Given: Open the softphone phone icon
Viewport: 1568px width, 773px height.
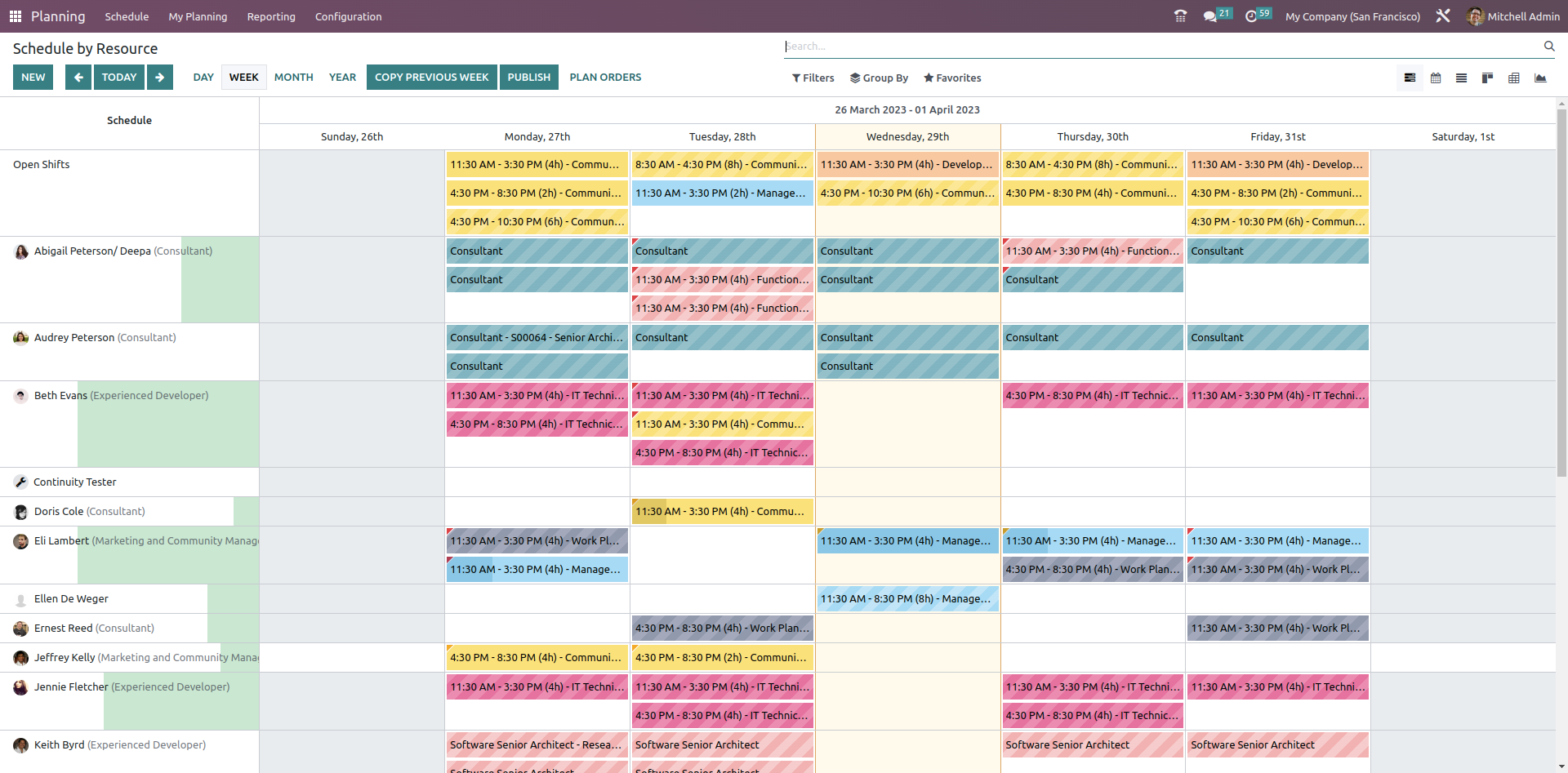Looking at the screenshot, I should [1180, 16].
